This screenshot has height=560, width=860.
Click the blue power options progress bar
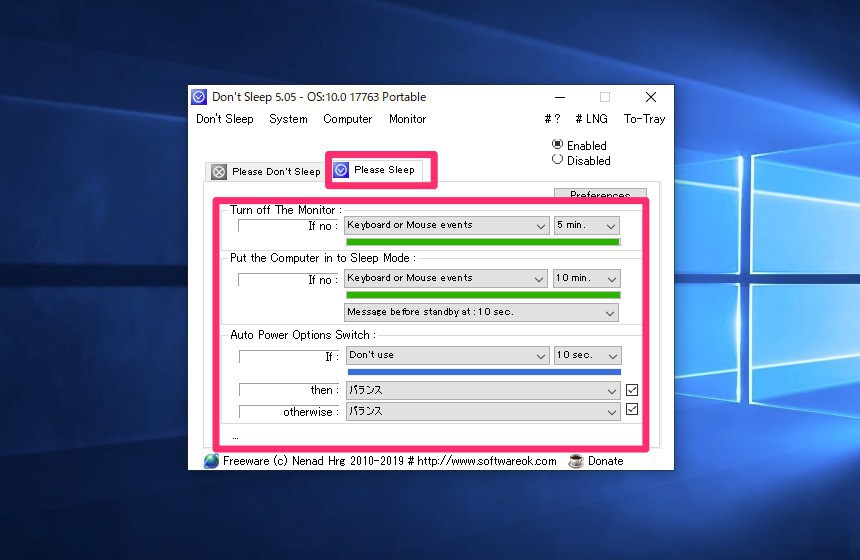click(x=484, y=372)
